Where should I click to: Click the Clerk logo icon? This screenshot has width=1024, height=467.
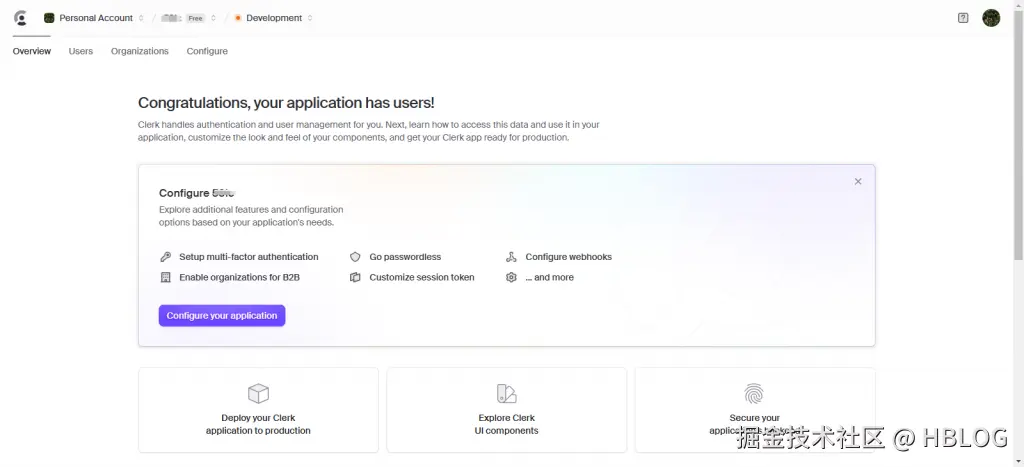pyautogui.click(x=20, y=18)
